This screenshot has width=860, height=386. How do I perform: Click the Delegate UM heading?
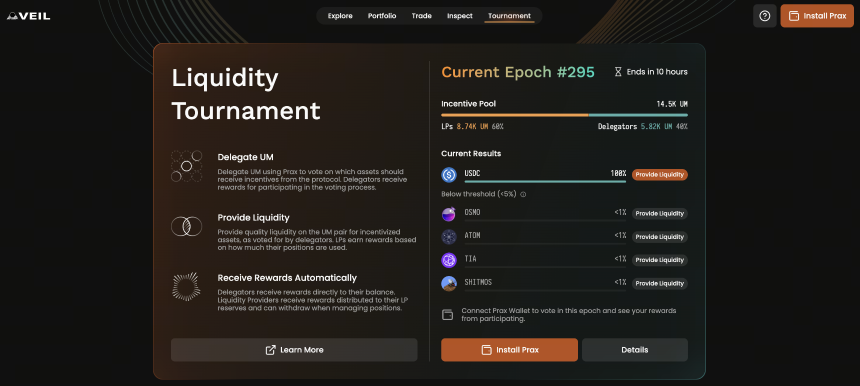(245, 157)
